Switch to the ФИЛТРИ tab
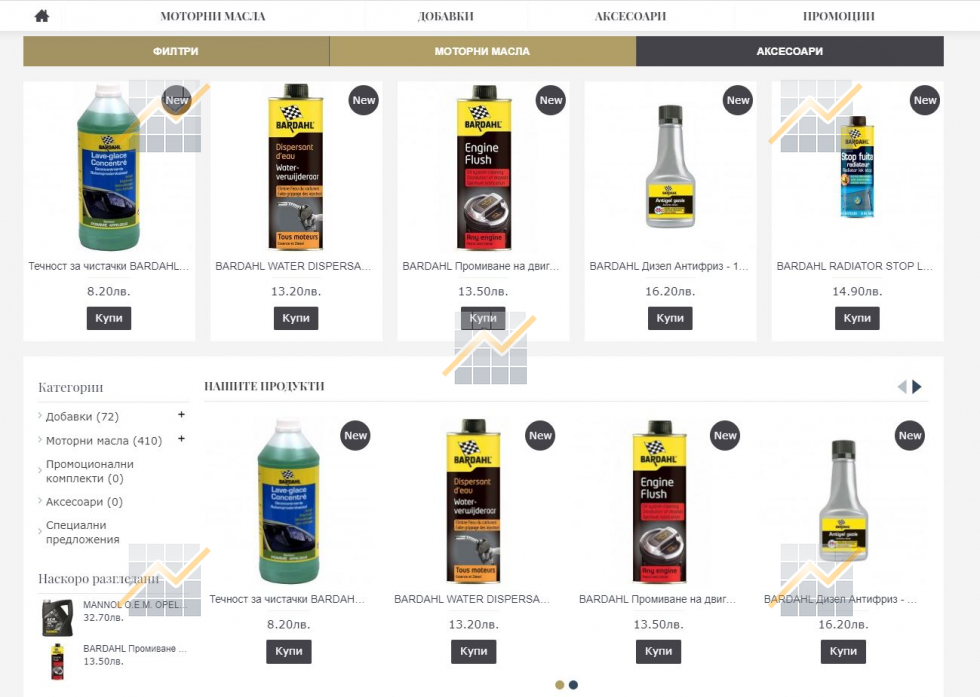Screen dimensions: 980x697 coord(176,51)
